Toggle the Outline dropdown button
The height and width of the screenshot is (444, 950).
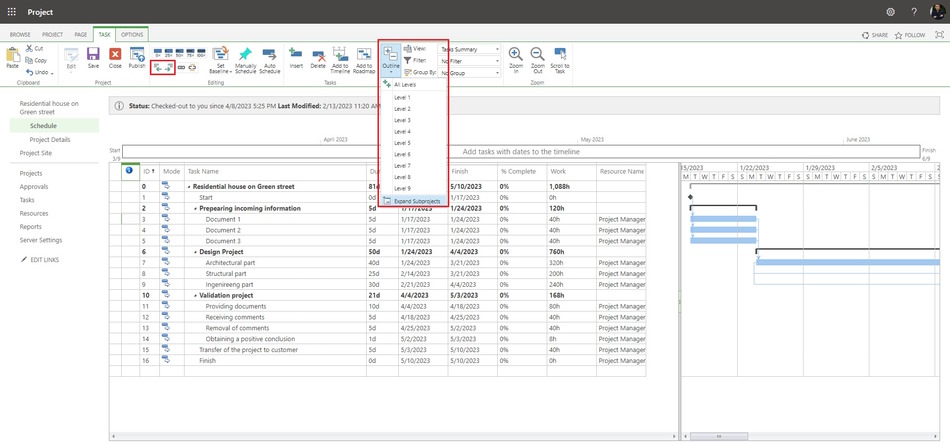[x=391, y=59]
